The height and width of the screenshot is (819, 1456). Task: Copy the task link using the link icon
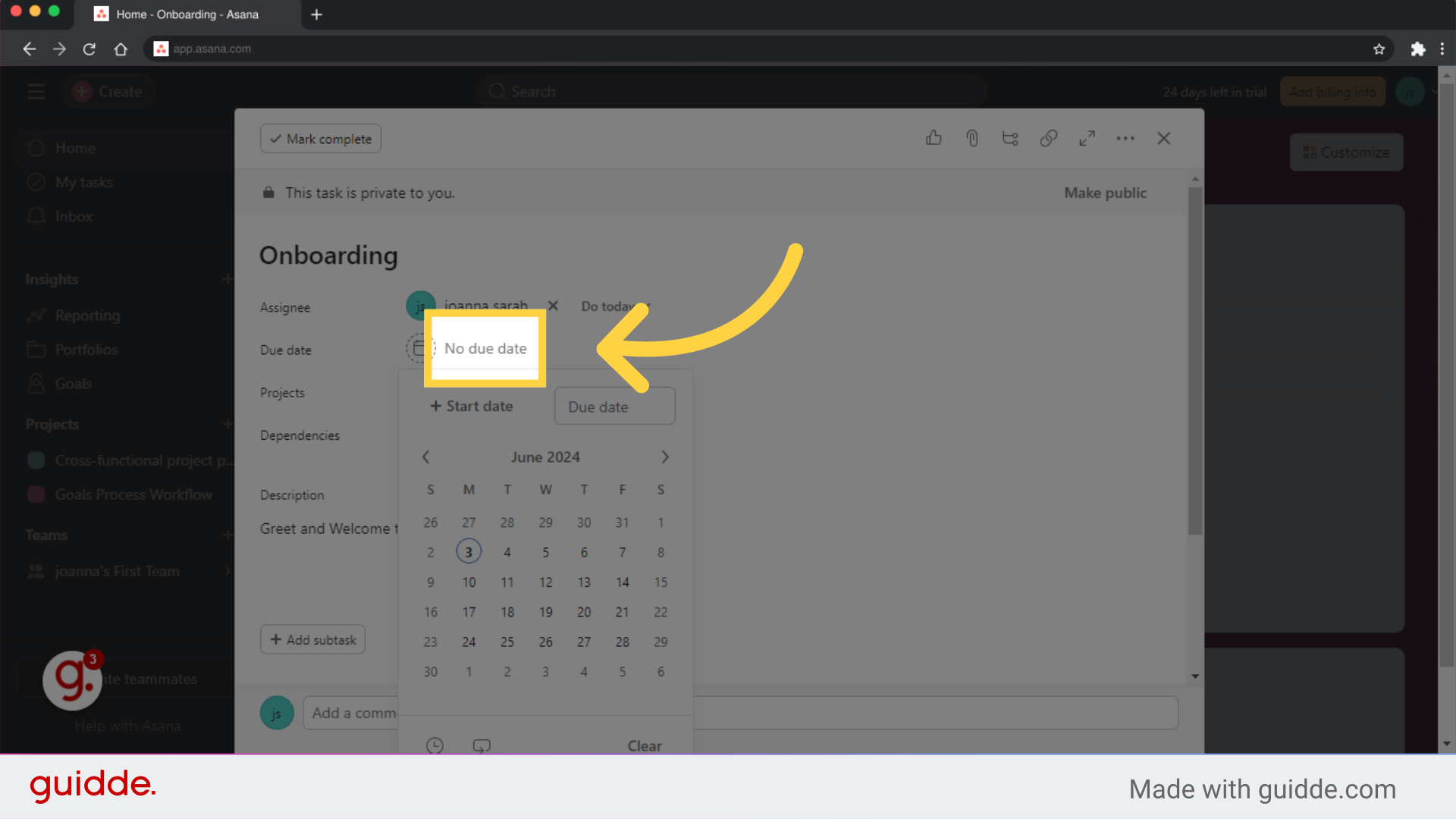click(x=1049, y=138)
